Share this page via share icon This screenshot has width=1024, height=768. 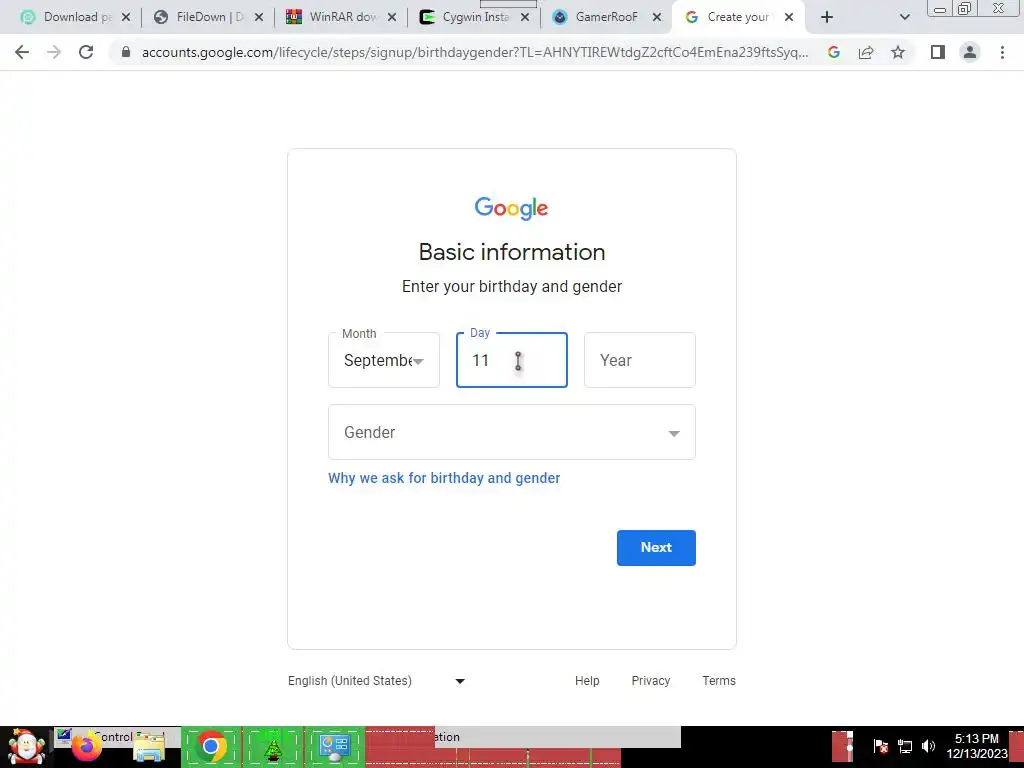[866, 52]
